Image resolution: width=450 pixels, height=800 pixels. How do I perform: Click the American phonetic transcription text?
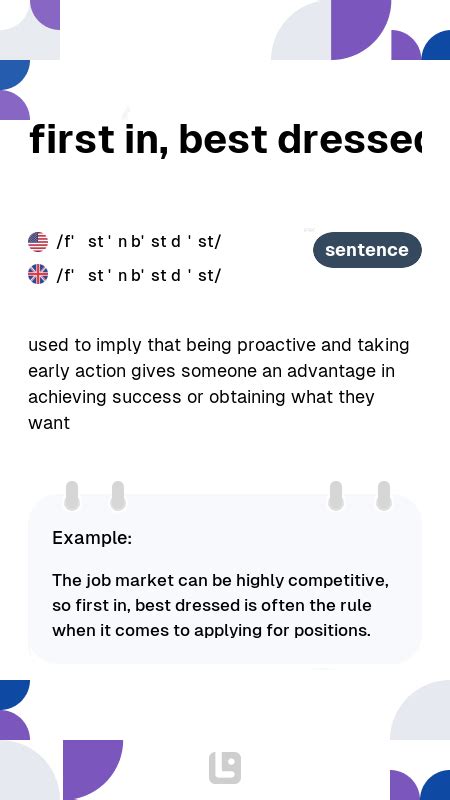[x=139, y=241]
